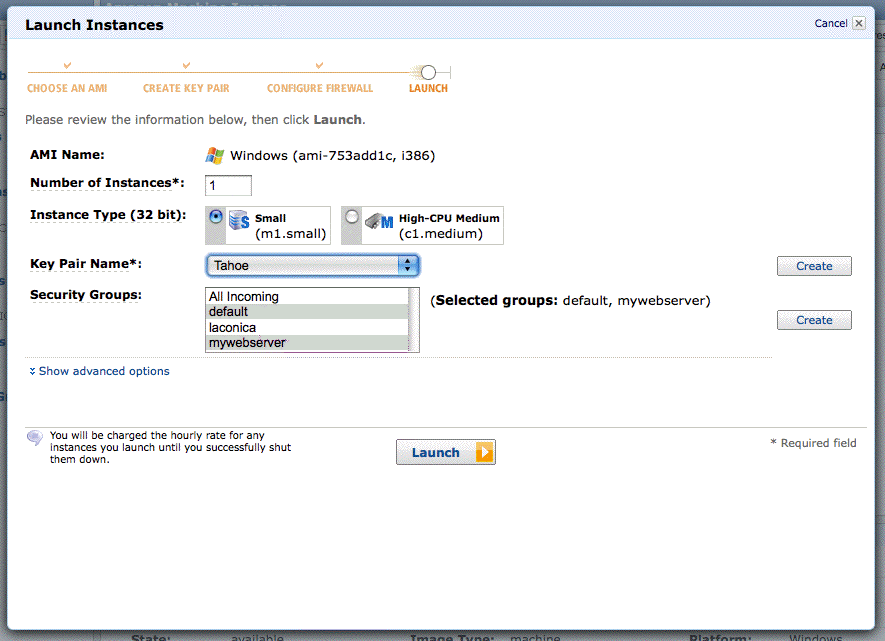
Task: Click the orange arrow icon on Launch
Action: tap(484, 453)
